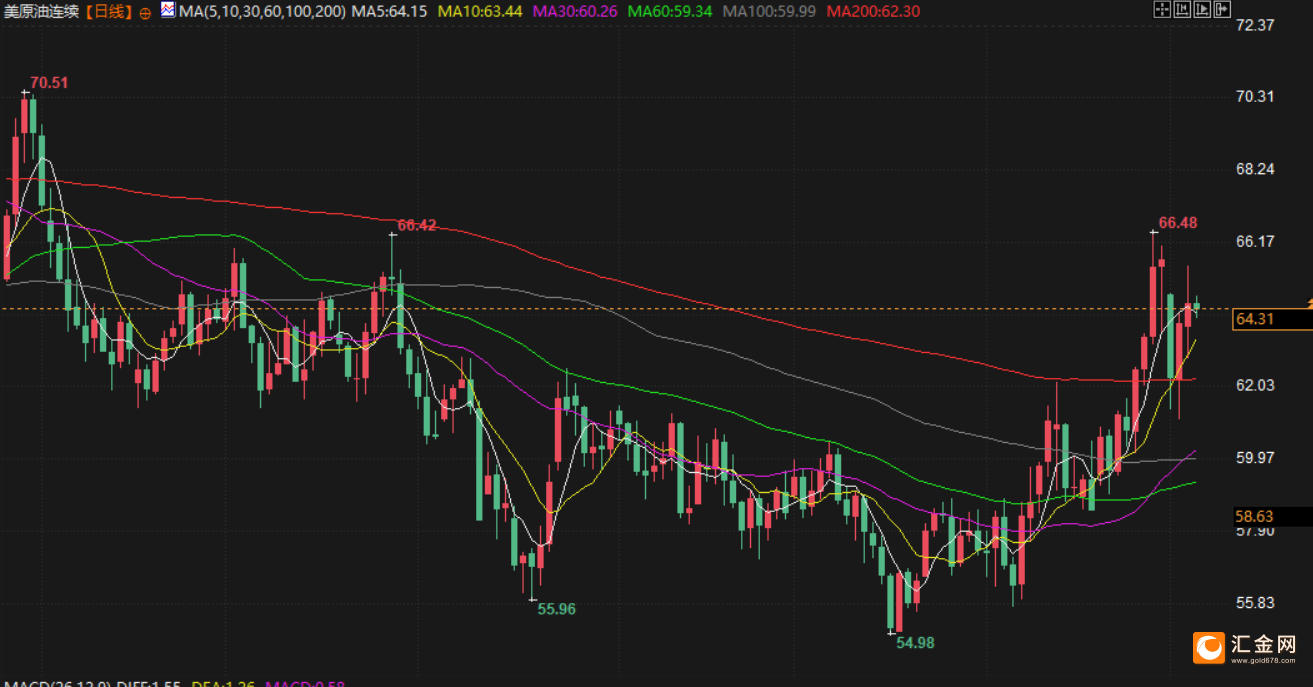
Task: Click the range-statistics icon with skip-to-start arrow
Action: pos(1182,9)
